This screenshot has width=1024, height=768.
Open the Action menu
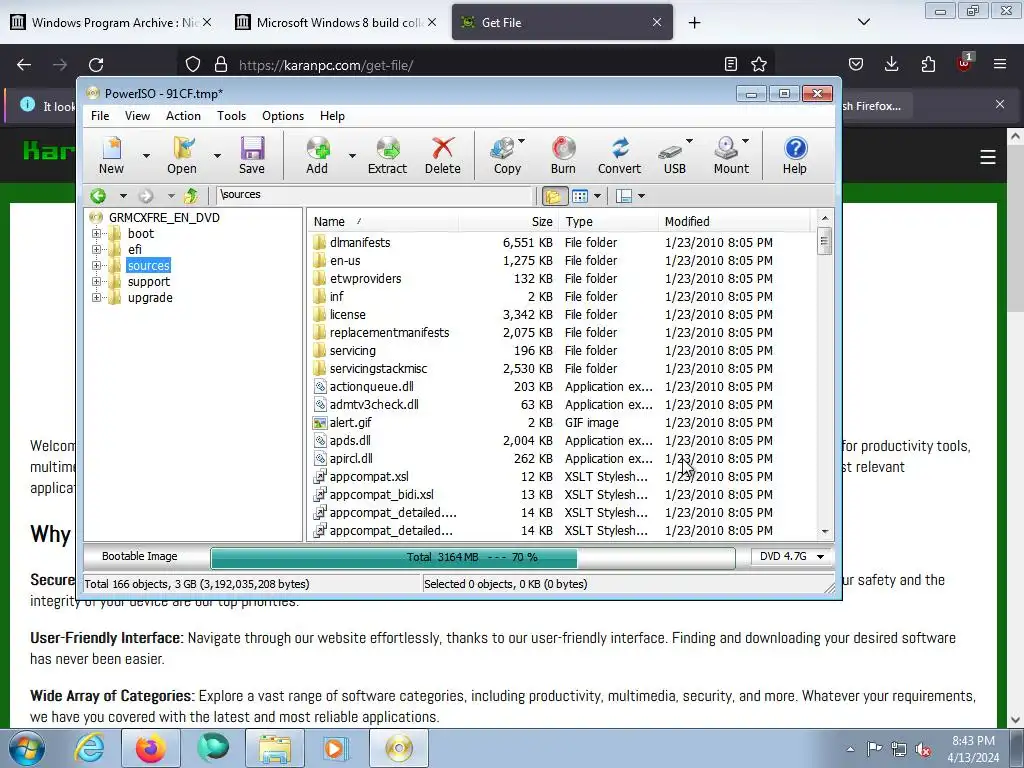click(183, 116)
